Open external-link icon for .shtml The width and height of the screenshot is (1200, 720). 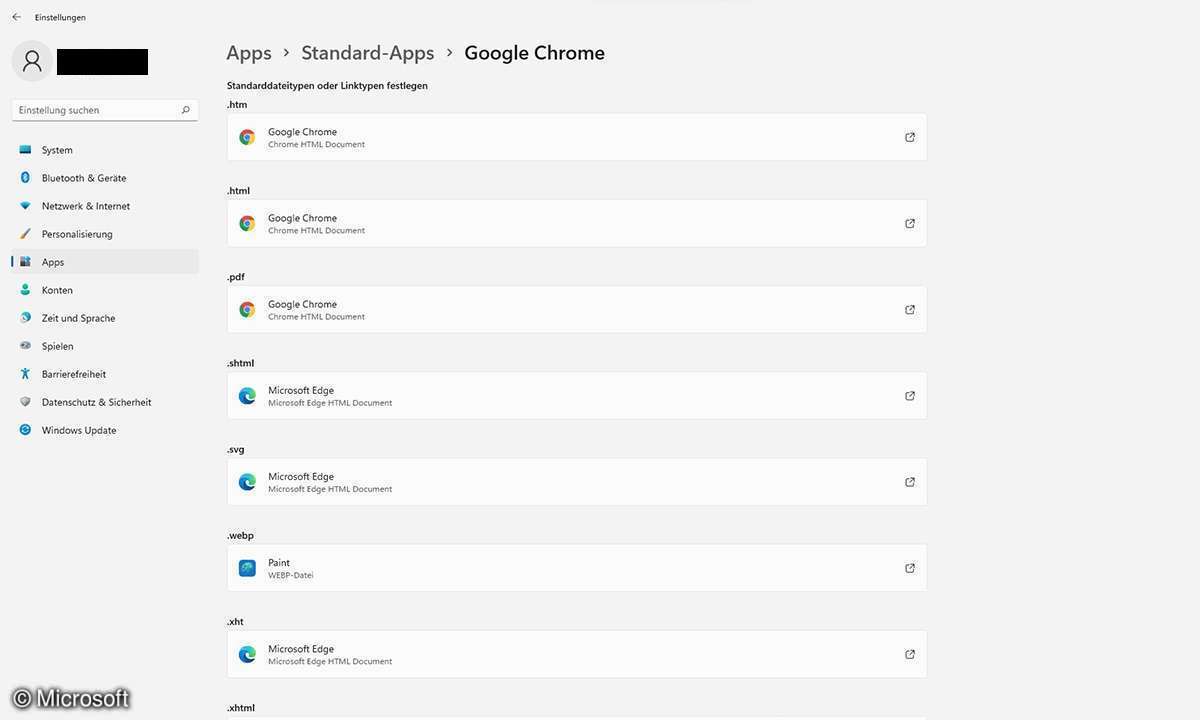tap(910, 396)
